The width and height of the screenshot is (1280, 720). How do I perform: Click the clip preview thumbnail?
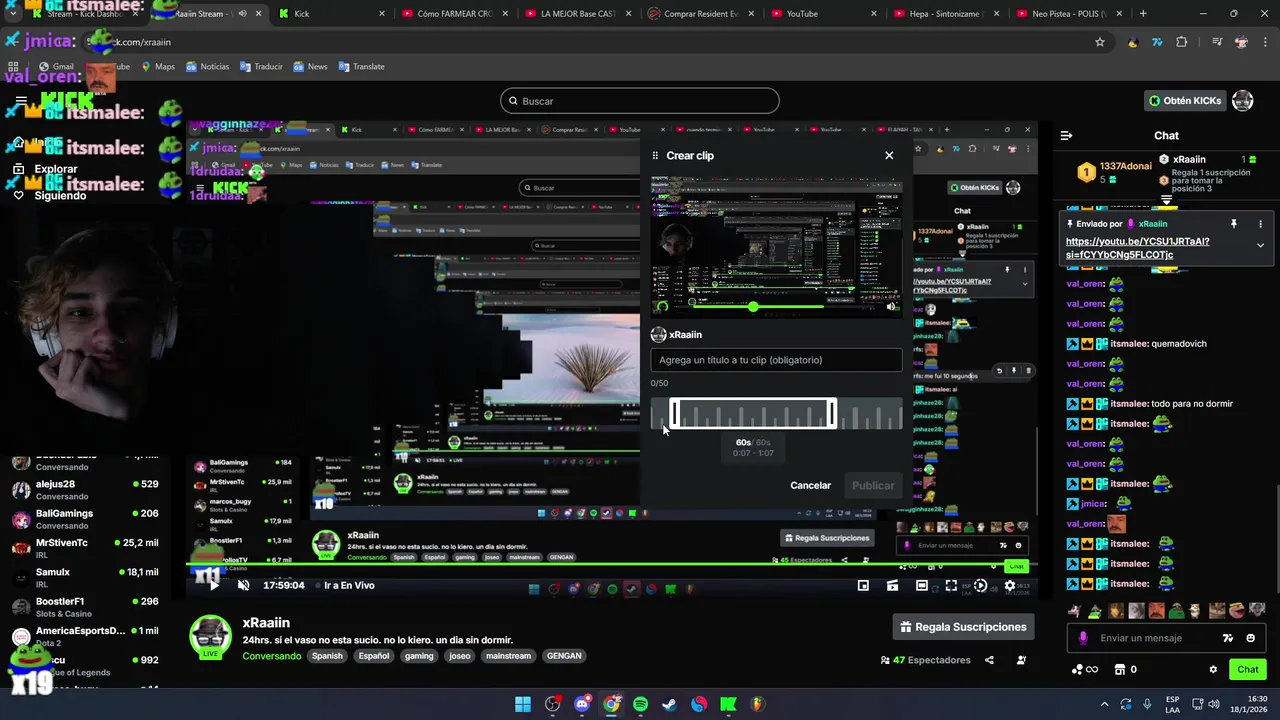776,245
